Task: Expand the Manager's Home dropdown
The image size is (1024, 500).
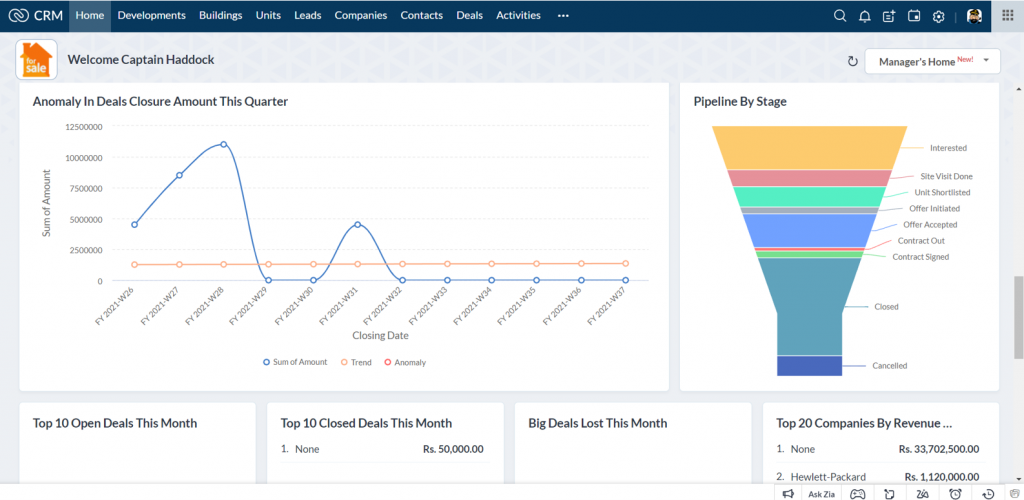Action: click(x=933, y=61)
